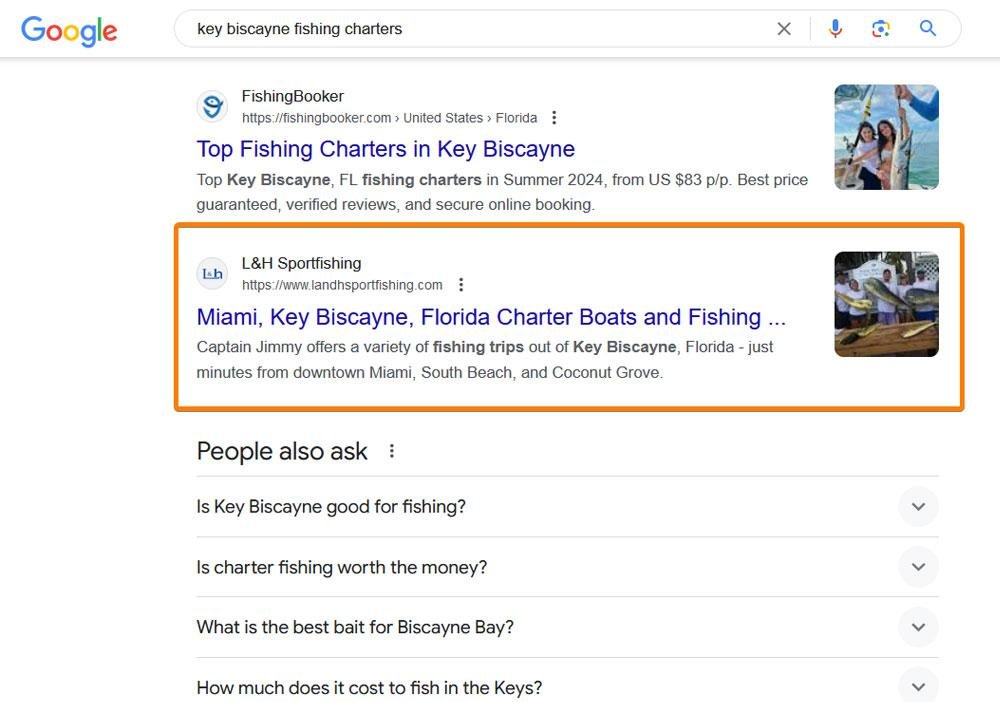Click the FishingBooker result thumbnail image
This screenshot has width=1000, height=702.
pyautogui.click(x=886, y=137)
